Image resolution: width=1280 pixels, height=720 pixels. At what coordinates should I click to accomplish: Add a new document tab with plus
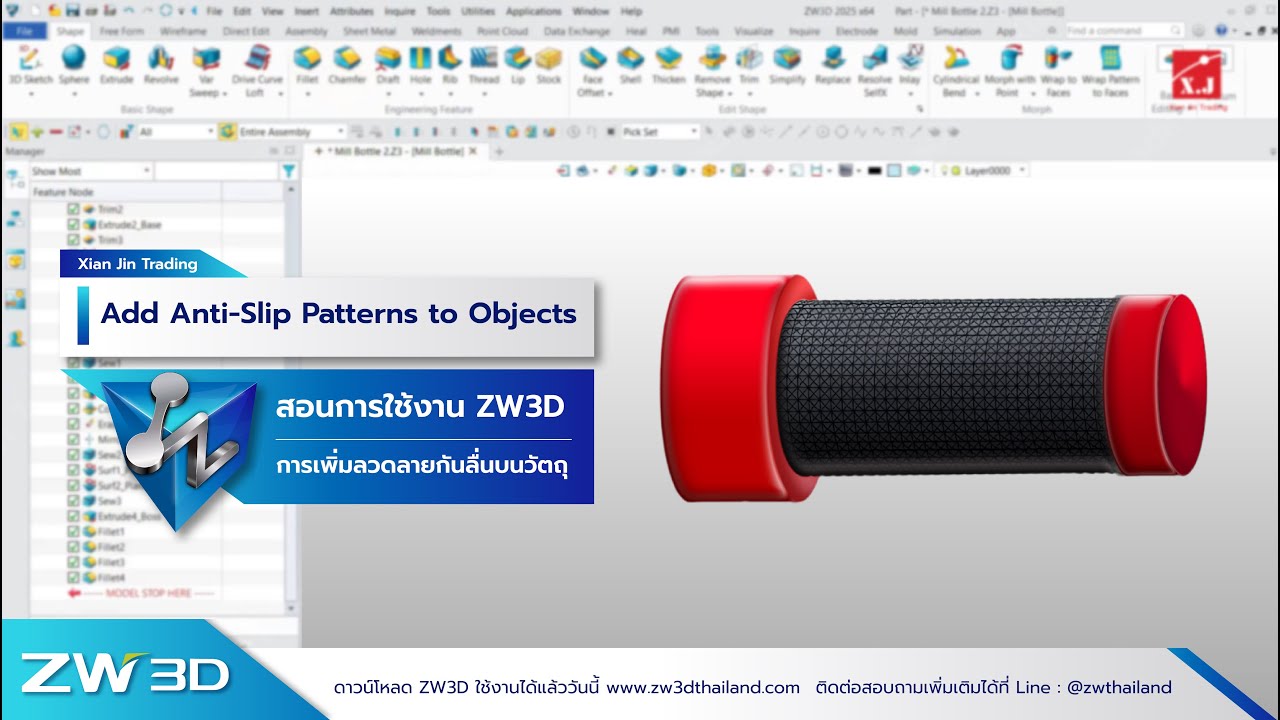[499, 151]
